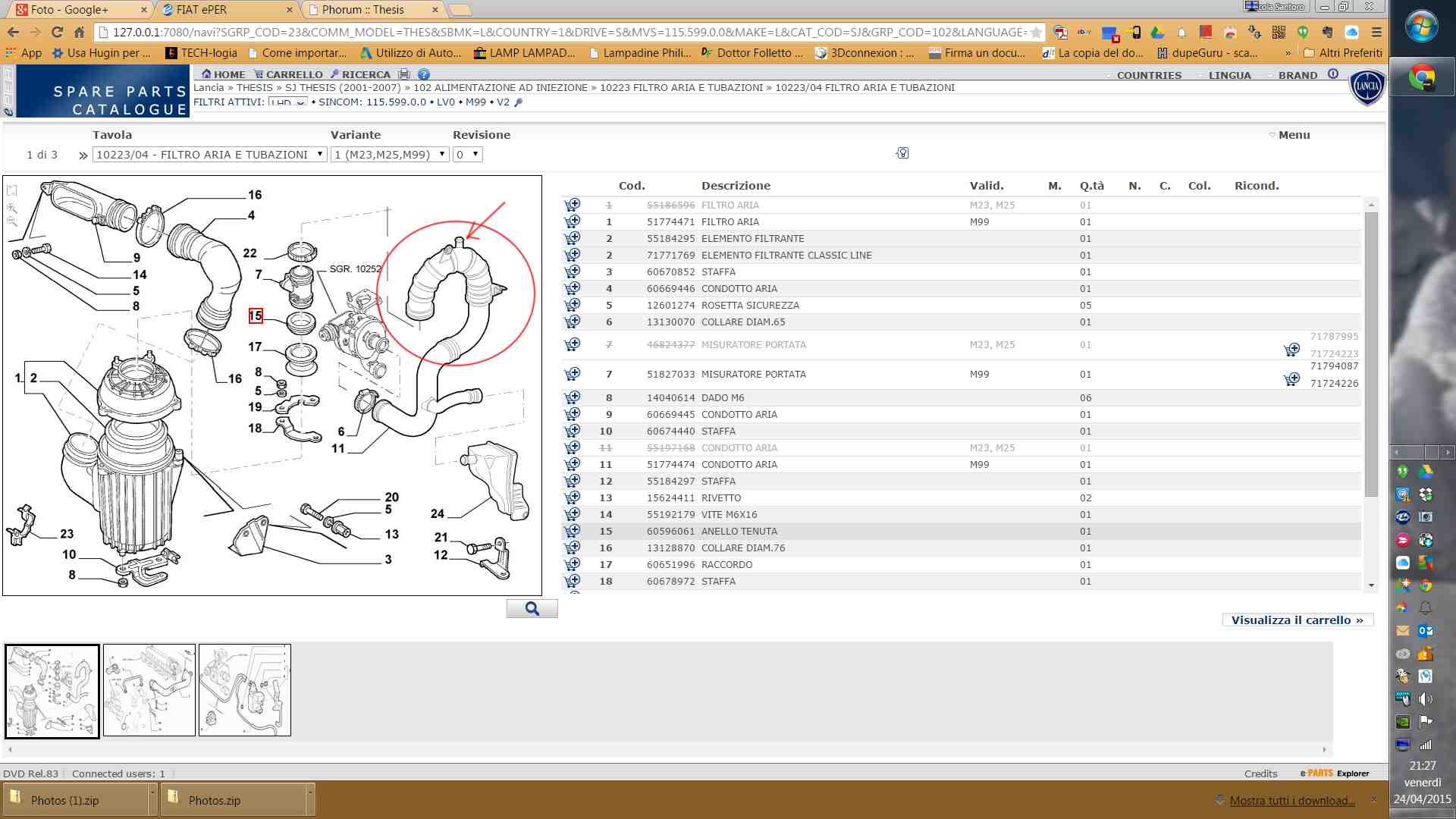Click Visualizza il carrello link
The width and height of the screenshot is (1456, 819).
click(x=1298, y=620)
